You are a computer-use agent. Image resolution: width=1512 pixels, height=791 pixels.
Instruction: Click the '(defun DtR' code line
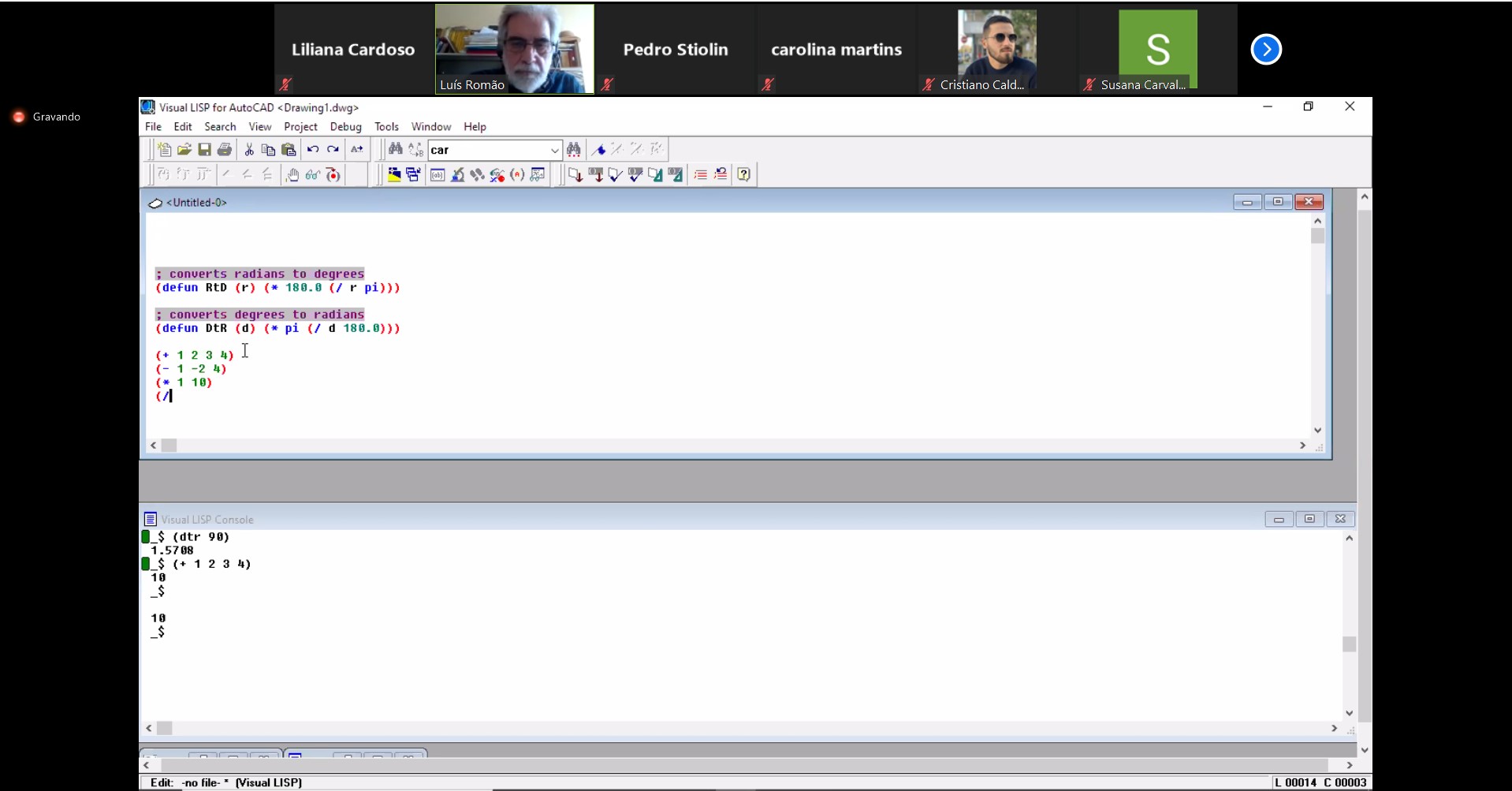[277, 328]
